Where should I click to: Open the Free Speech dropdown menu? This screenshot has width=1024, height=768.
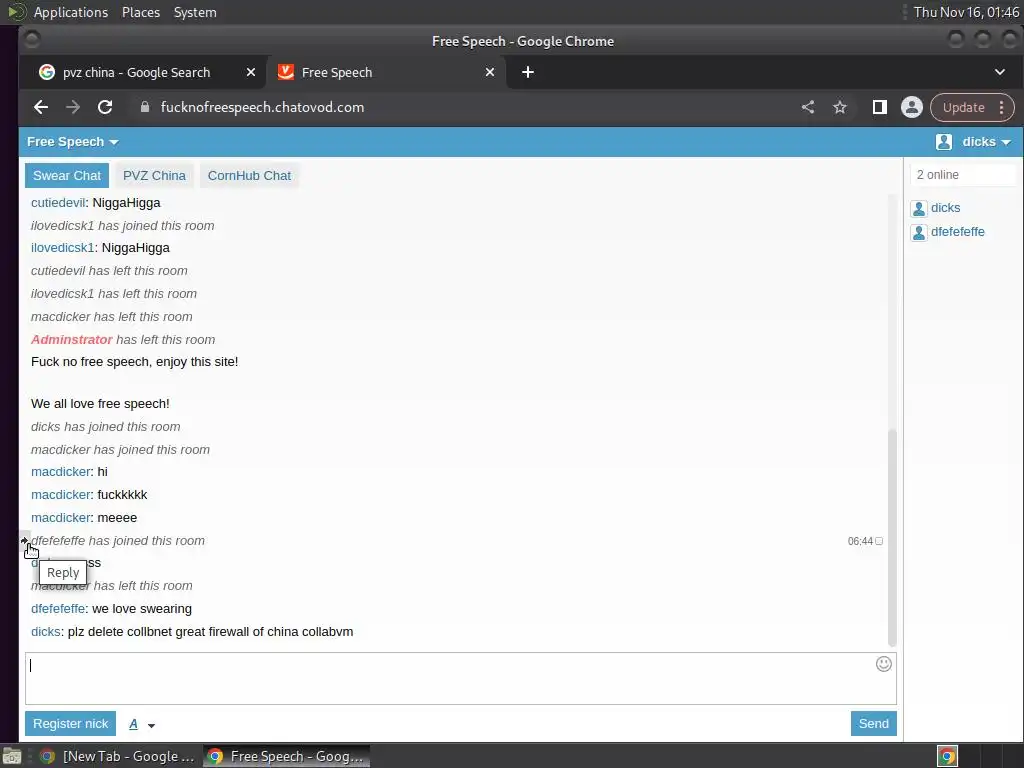click(72, 142)
